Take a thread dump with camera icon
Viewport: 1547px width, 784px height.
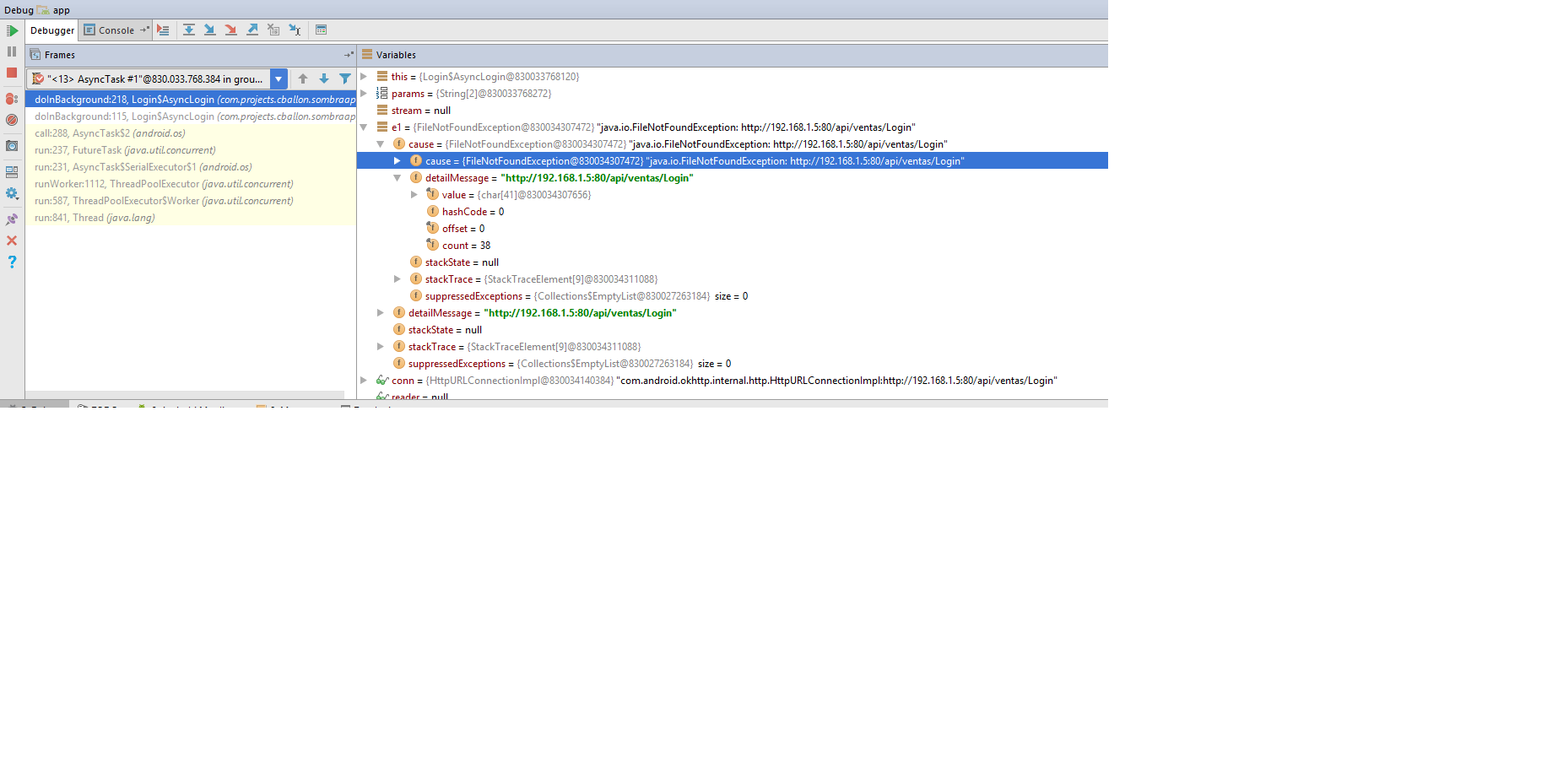coord(12,146)
